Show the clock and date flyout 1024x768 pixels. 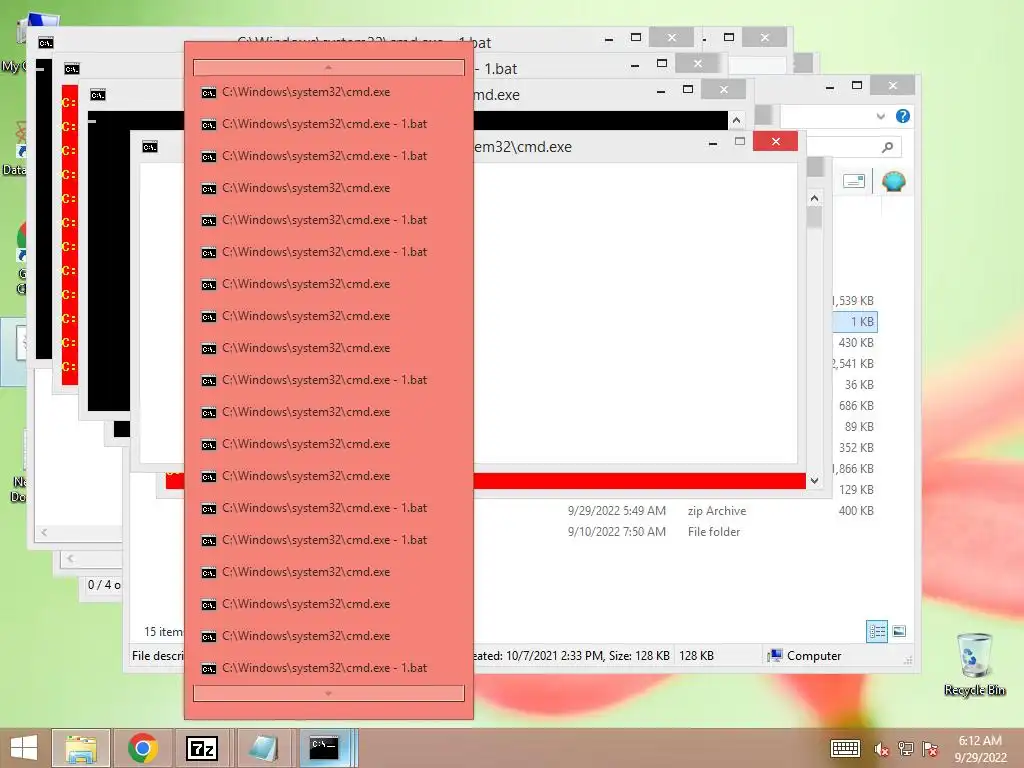coord(980,749)
